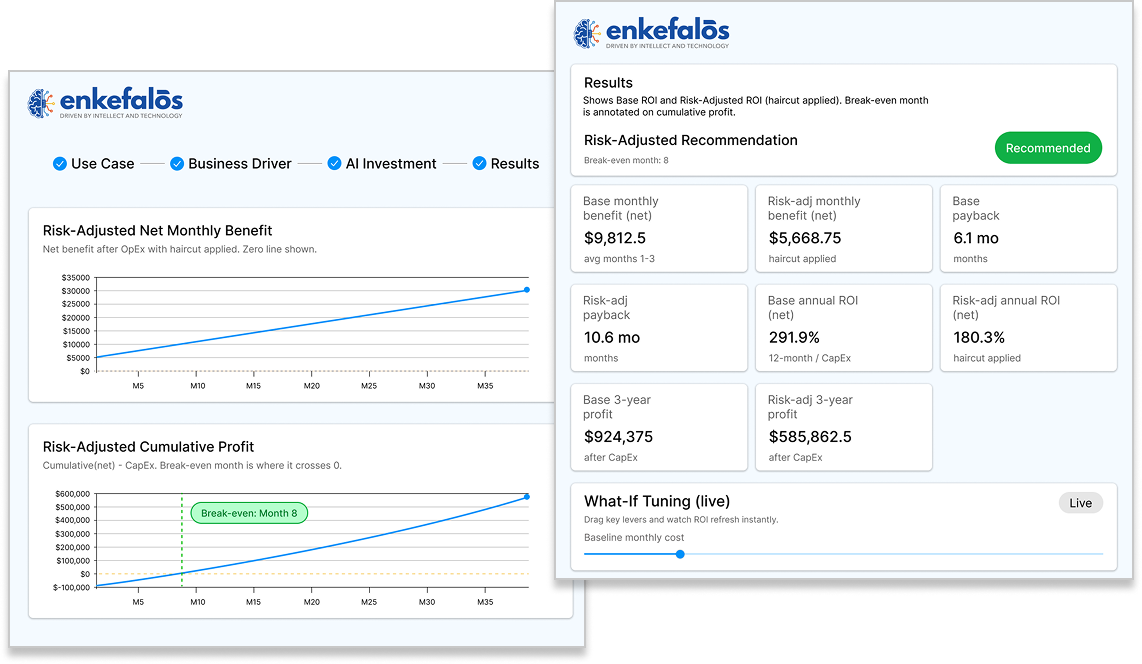Select the Risk-adj payback metric card
This screenshot has width=1142, height=664.
pos(659,328)
